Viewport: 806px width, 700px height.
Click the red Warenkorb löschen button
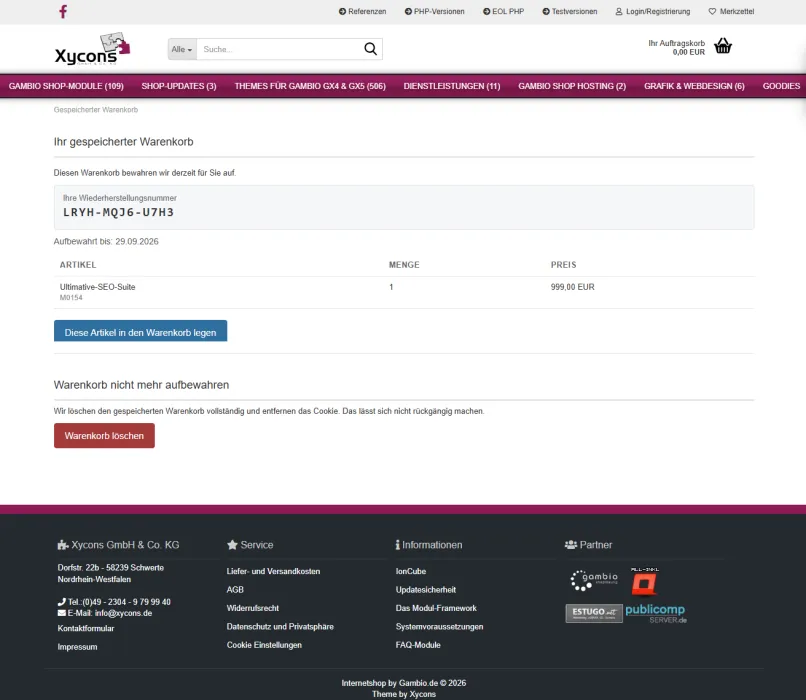click(x=104, y=435)
